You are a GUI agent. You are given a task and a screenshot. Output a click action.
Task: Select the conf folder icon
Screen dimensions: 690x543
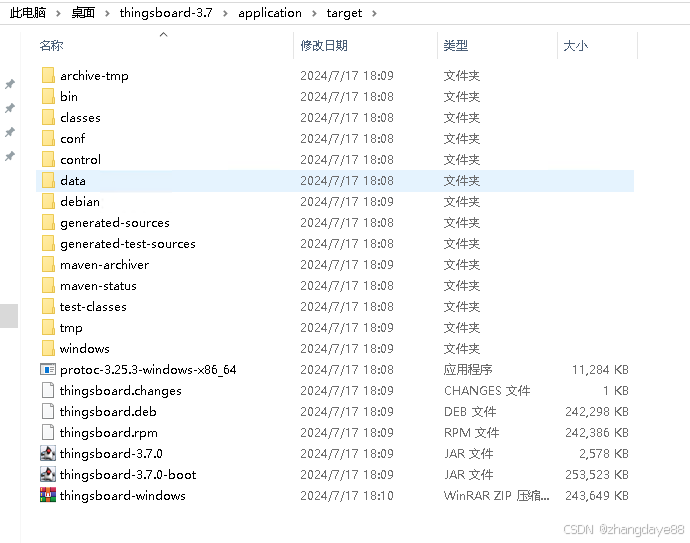point(48,139)
